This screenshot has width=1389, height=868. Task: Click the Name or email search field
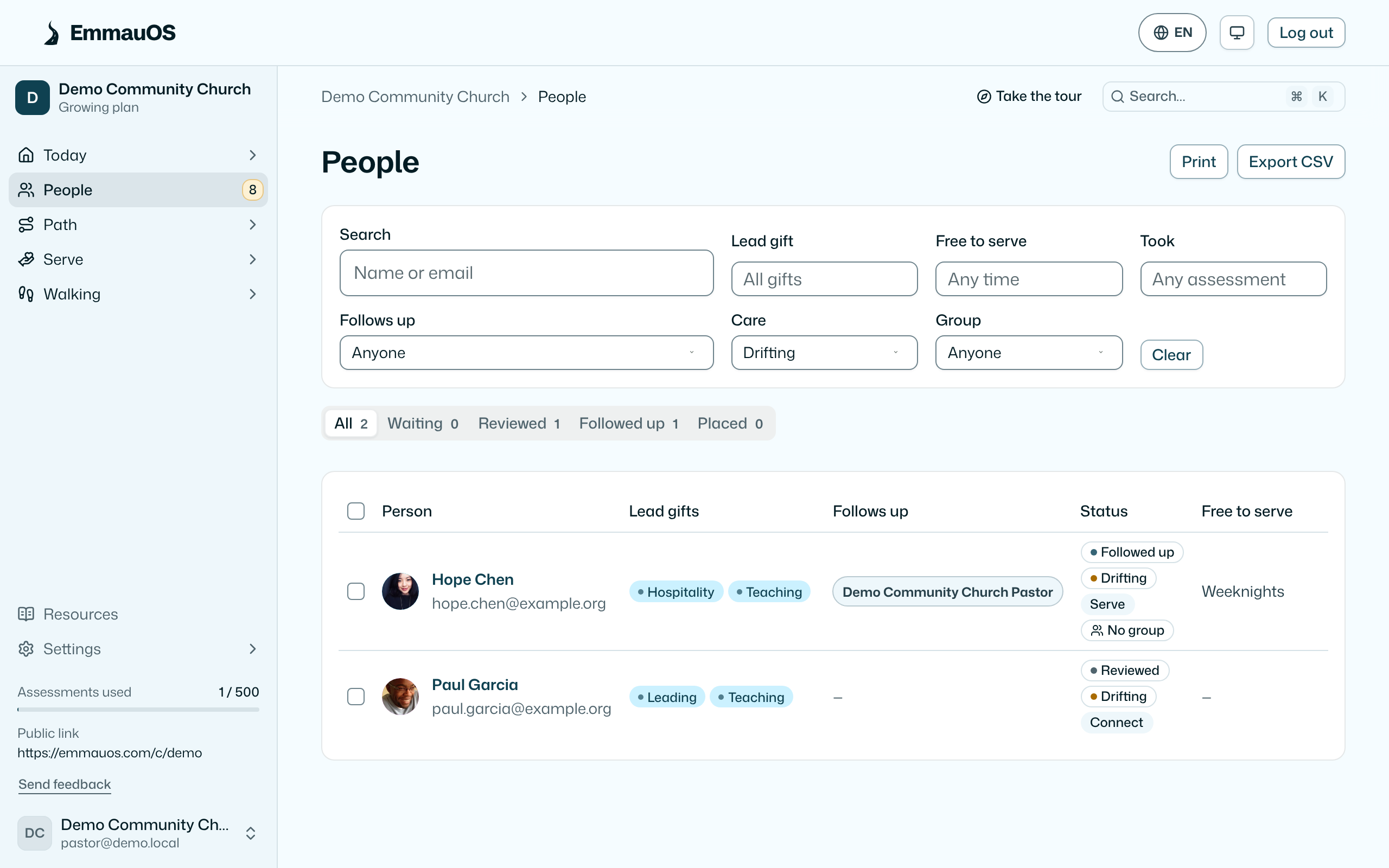point(526,273)
